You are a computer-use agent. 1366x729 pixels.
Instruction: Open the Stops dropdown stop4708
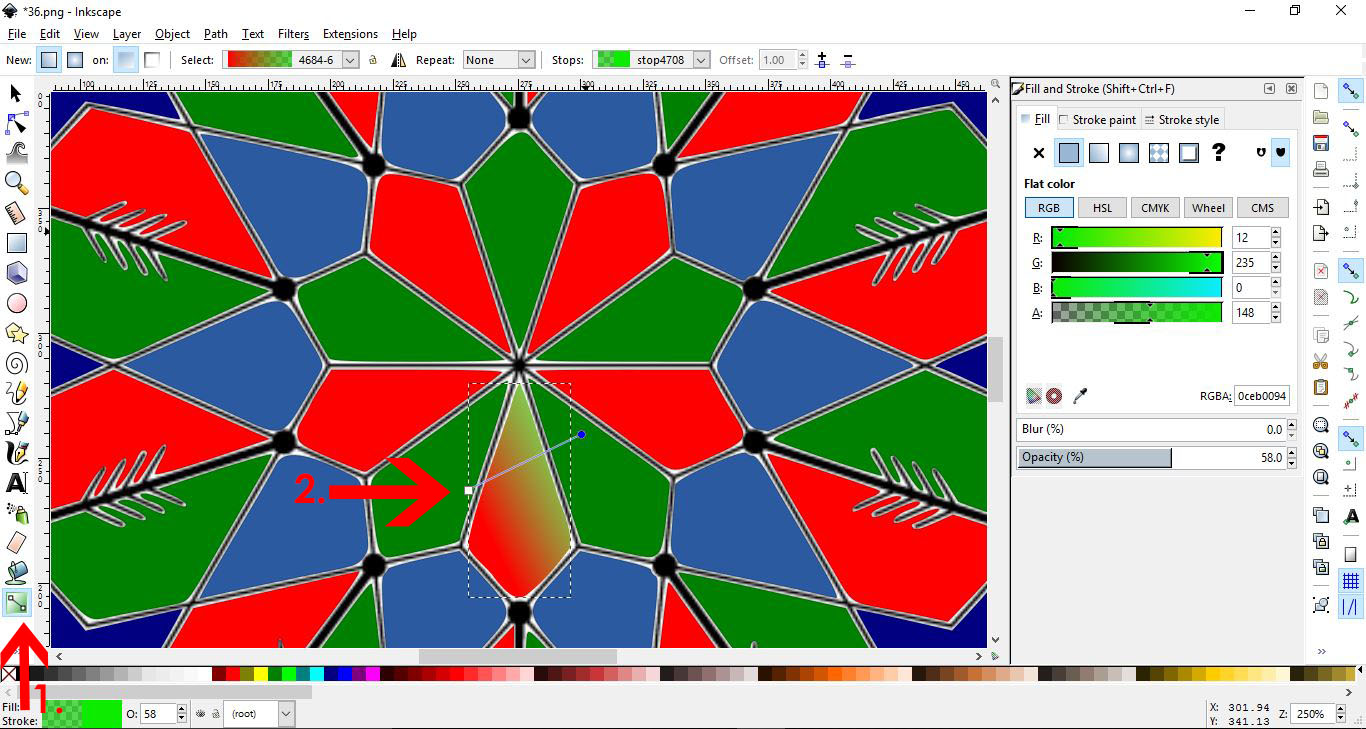pyautogui.click(x=651, y=60)
